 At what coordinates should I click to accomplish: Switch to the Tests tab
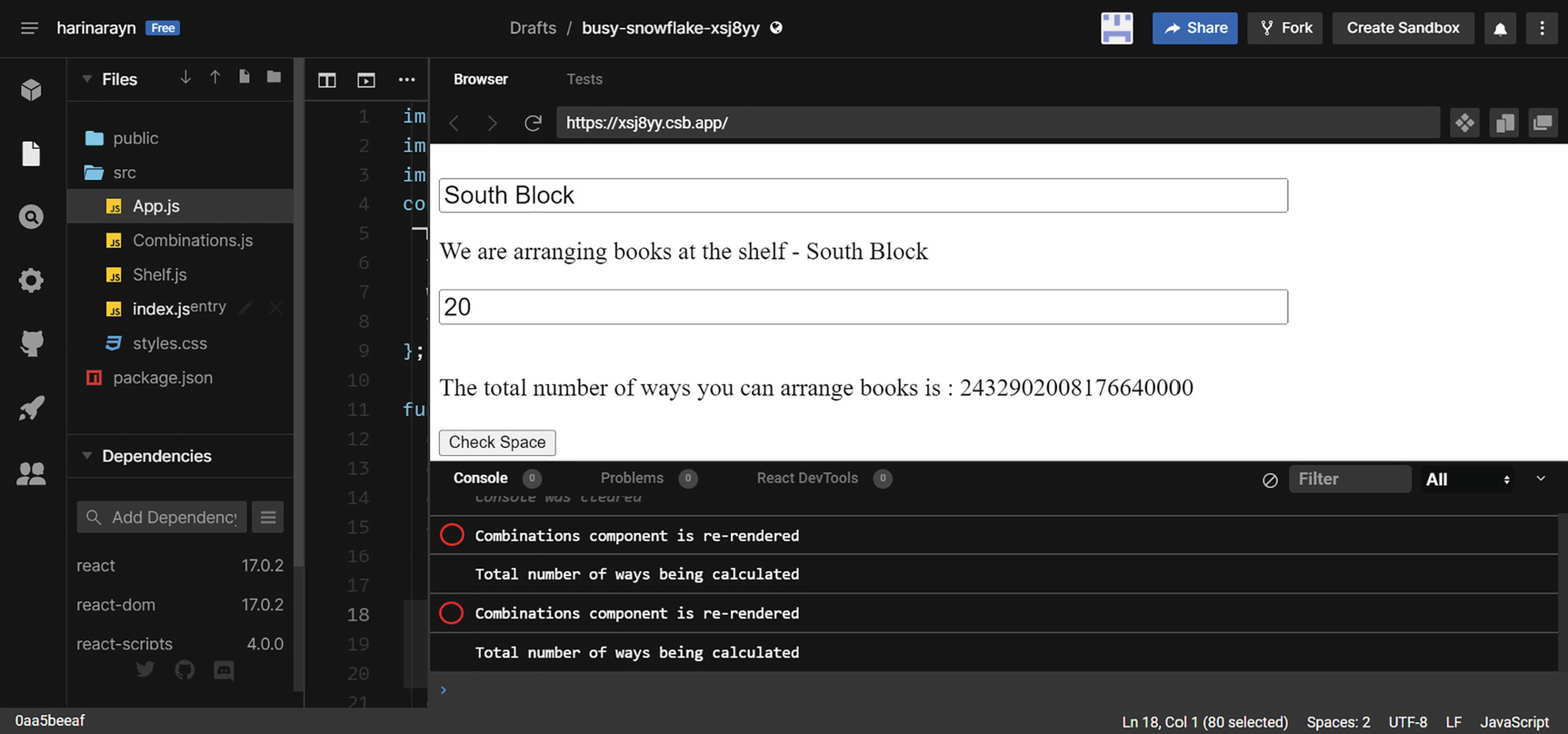pos(584,79)
